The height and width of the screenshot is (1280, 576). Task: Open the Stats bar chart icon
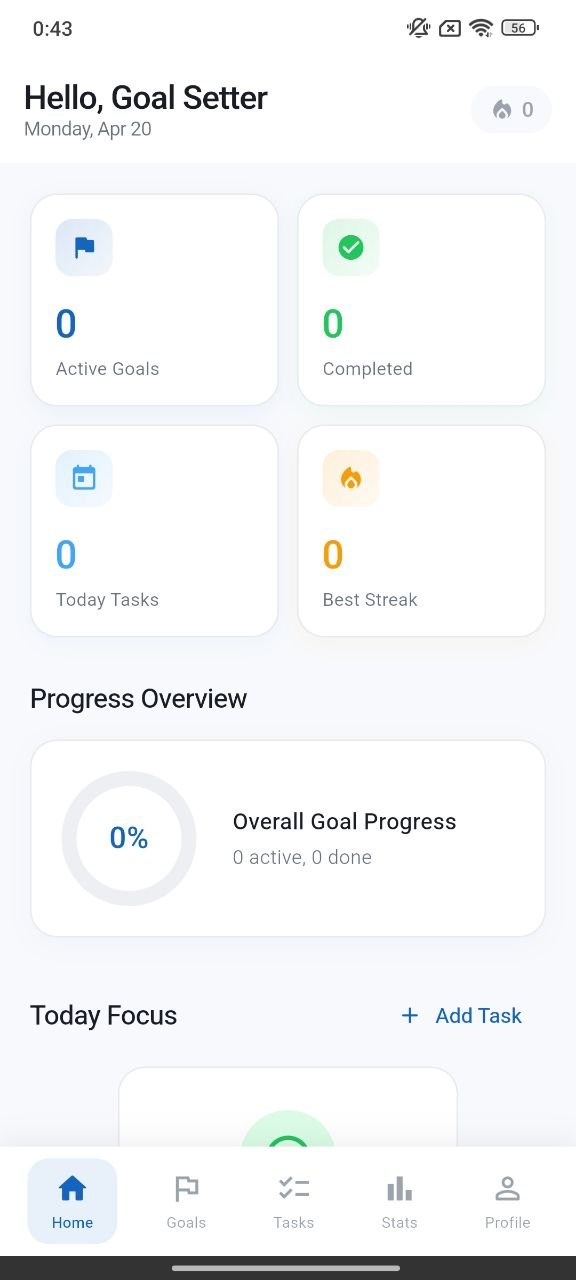tap(399, 1188)
